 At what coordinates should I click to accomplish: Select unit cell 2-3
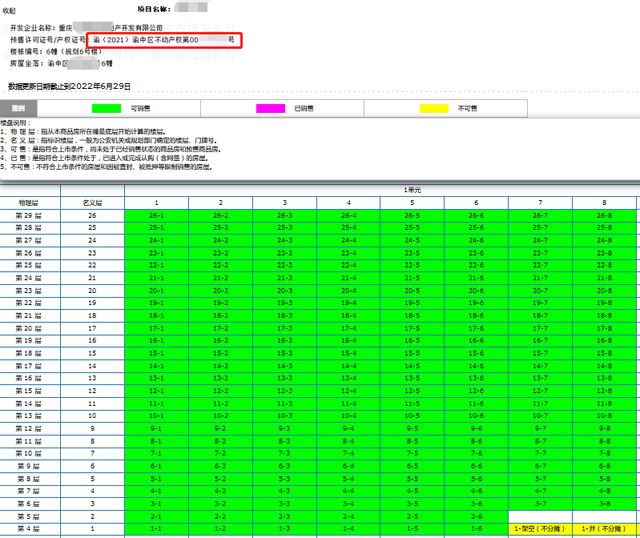pos(284,516)
